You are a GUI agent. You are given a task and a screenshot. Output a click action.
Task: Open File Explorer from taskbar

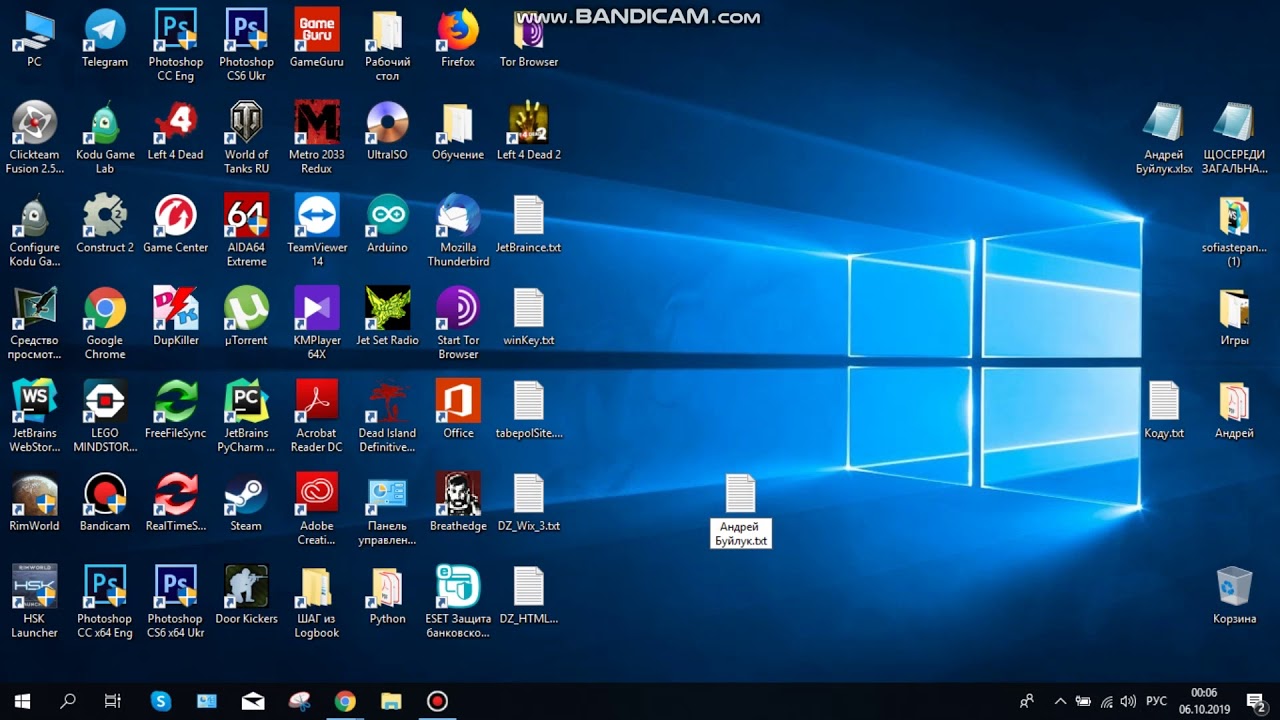[x=391, y=701]
